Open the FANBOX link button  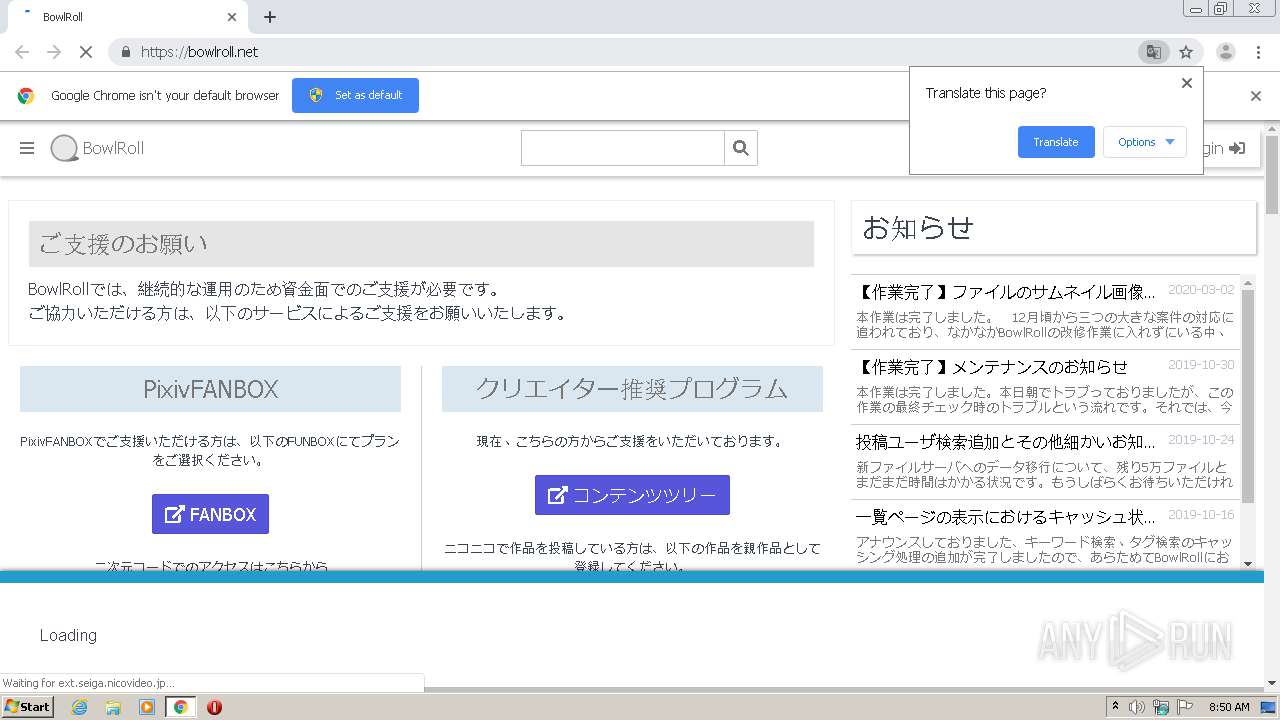pos(210,514)
